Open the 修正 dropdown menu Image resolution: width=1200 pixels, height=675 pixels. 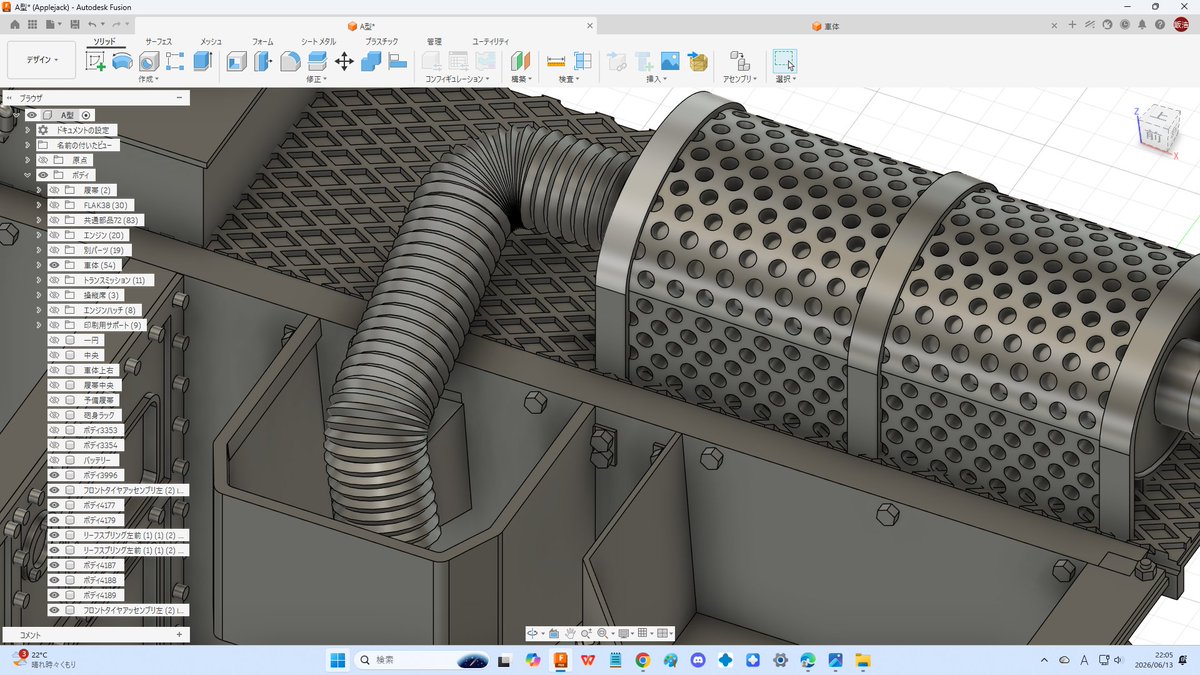pyautogui.click(x=317, y=79)
